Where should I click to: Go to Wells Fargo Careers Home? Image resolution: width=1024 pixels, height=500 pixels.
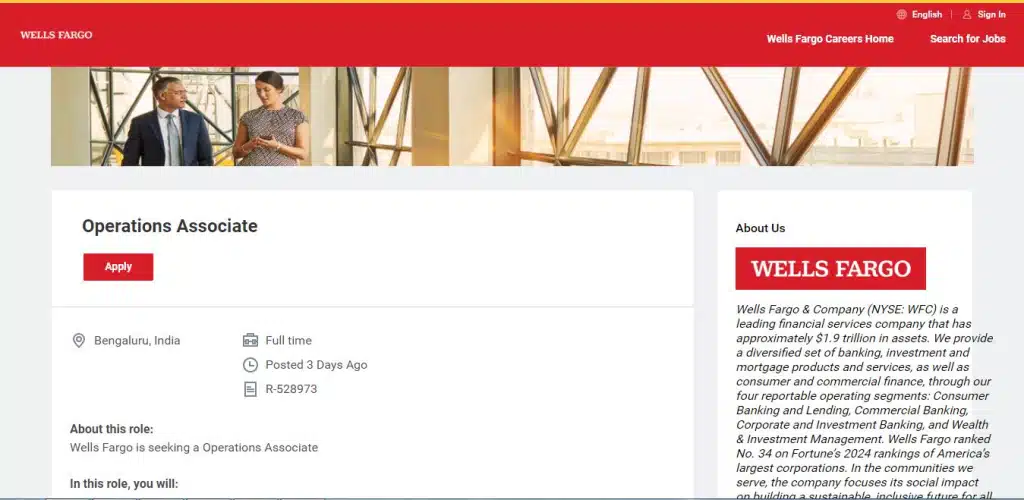(830, 39)
